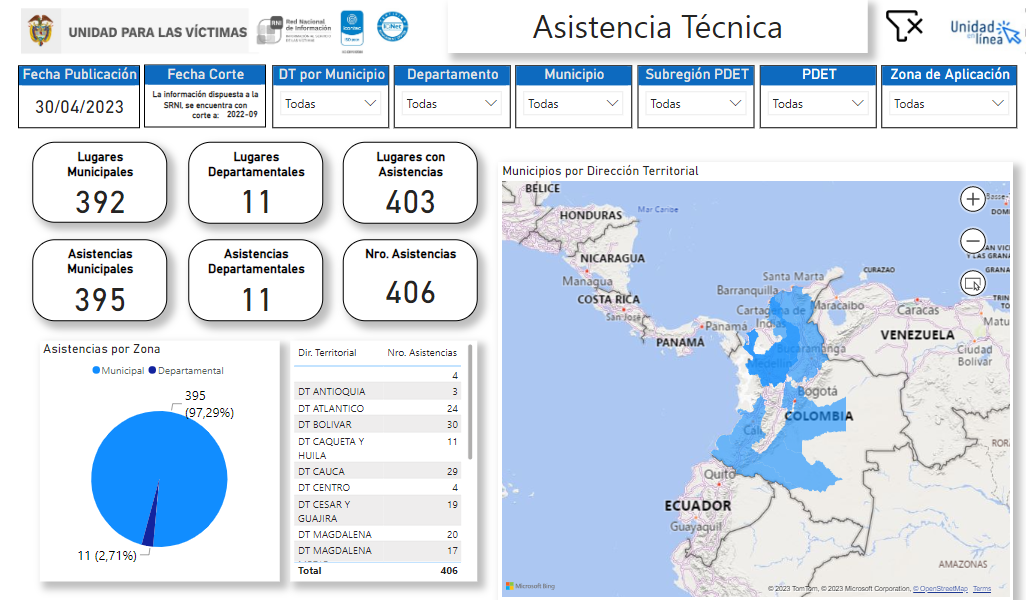This screenshot has width=1026, height=612.
Task: Zoom in on the map
Action: coord(972,199)
